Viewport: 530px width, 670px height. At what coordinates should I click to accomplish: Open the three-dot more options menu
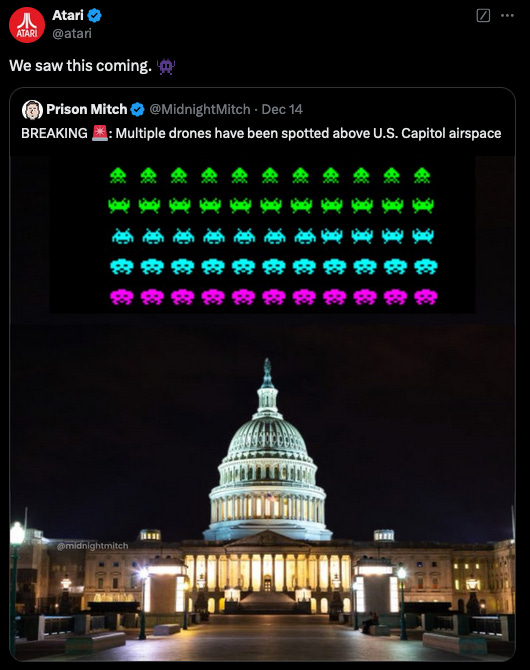tap(507, 16)
